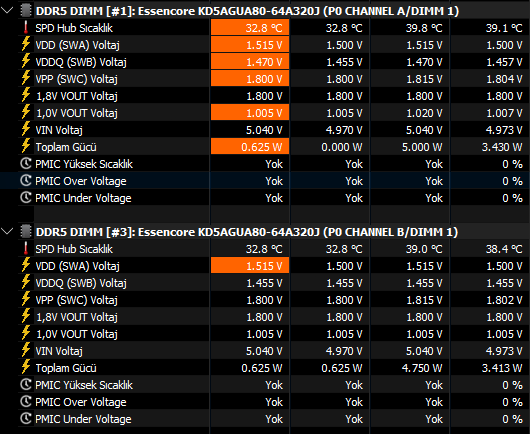The width and height of the screenshot is (530, 434).
Task: Click 4.750 W maximum power of DIMM #3
Action: pos(422,368)
